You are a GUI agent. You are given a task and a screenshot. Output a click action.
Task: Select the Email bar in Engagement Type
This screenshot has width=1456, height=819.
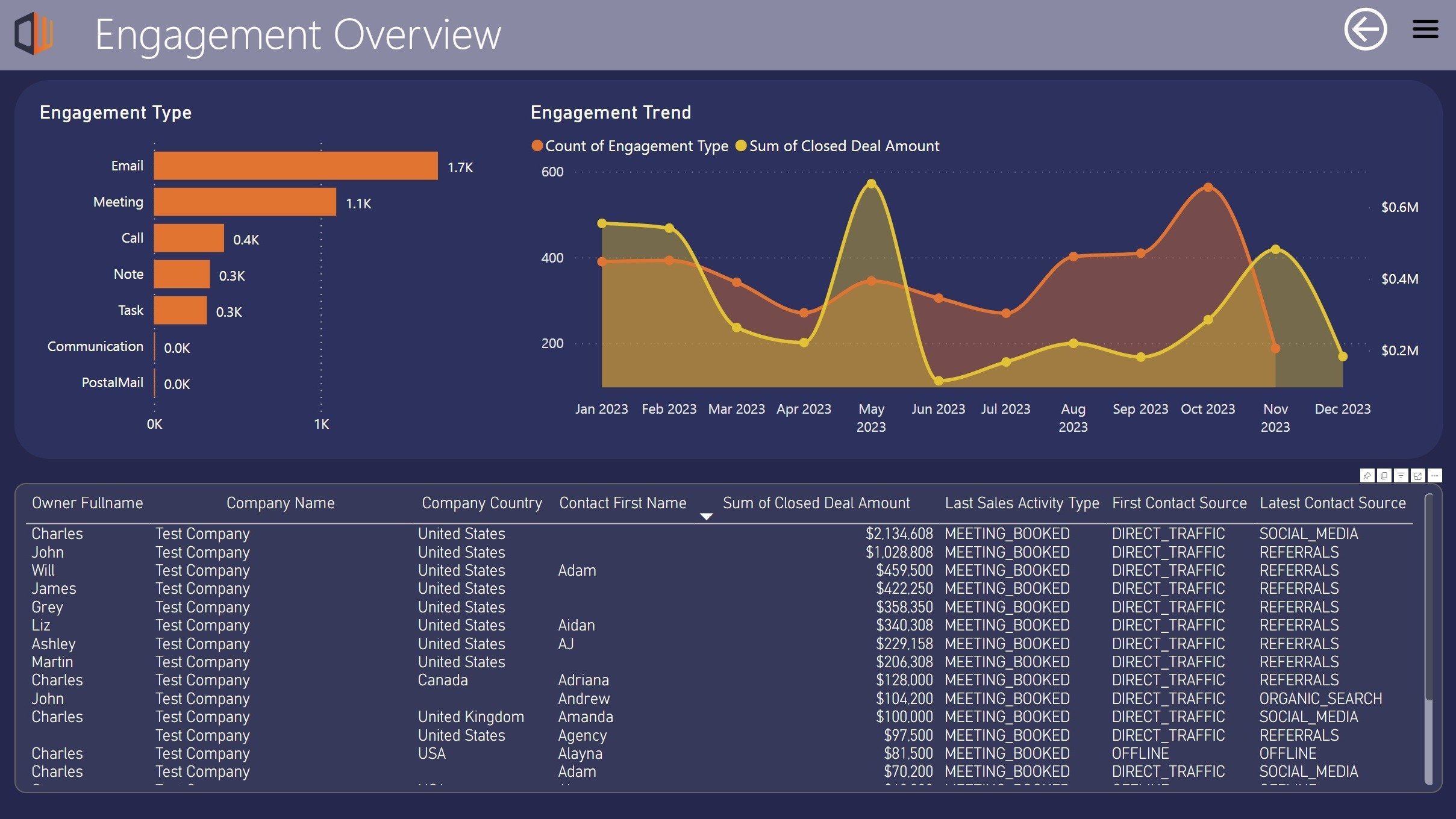click(295, 166)
